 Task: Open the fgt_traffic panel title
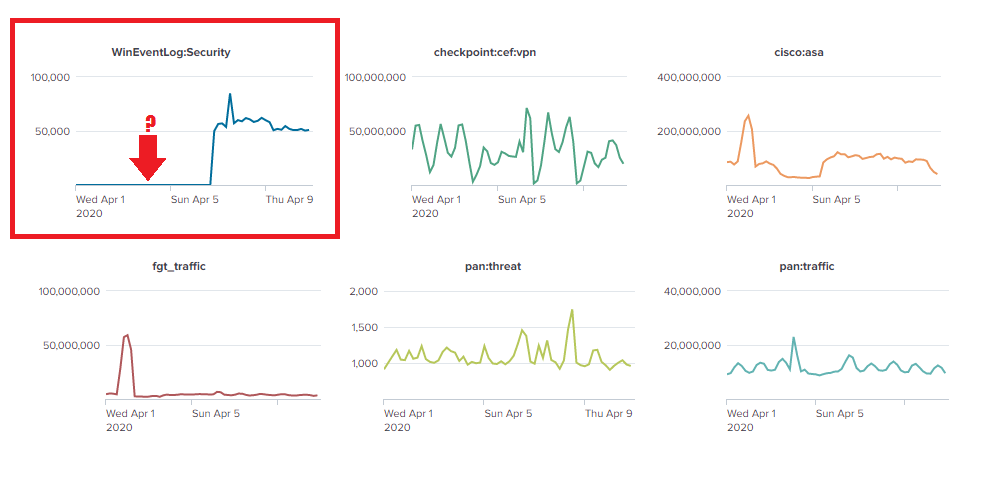tap(178, 267)
